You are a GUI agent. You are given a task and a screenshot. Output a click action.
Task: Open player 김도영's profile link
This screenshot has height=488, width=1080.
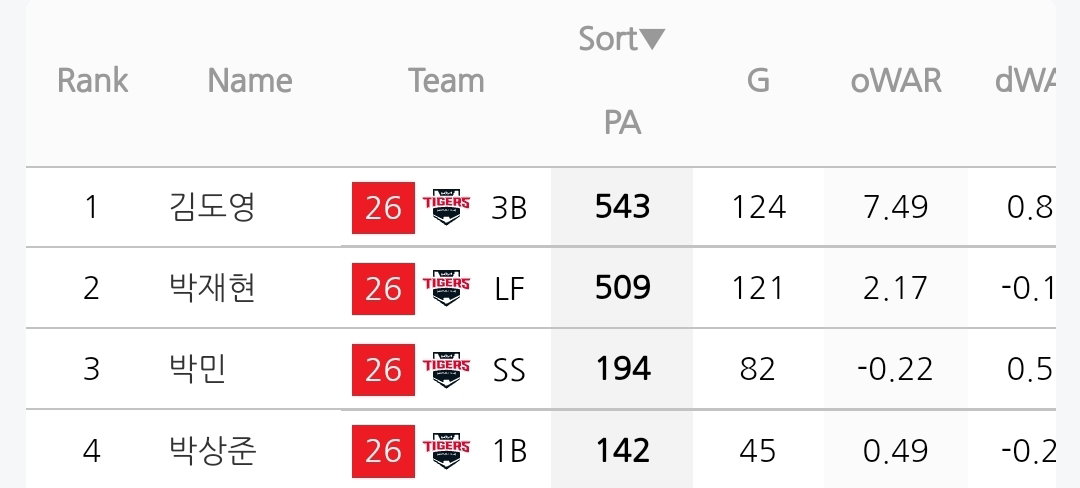[x=212, y=208]
